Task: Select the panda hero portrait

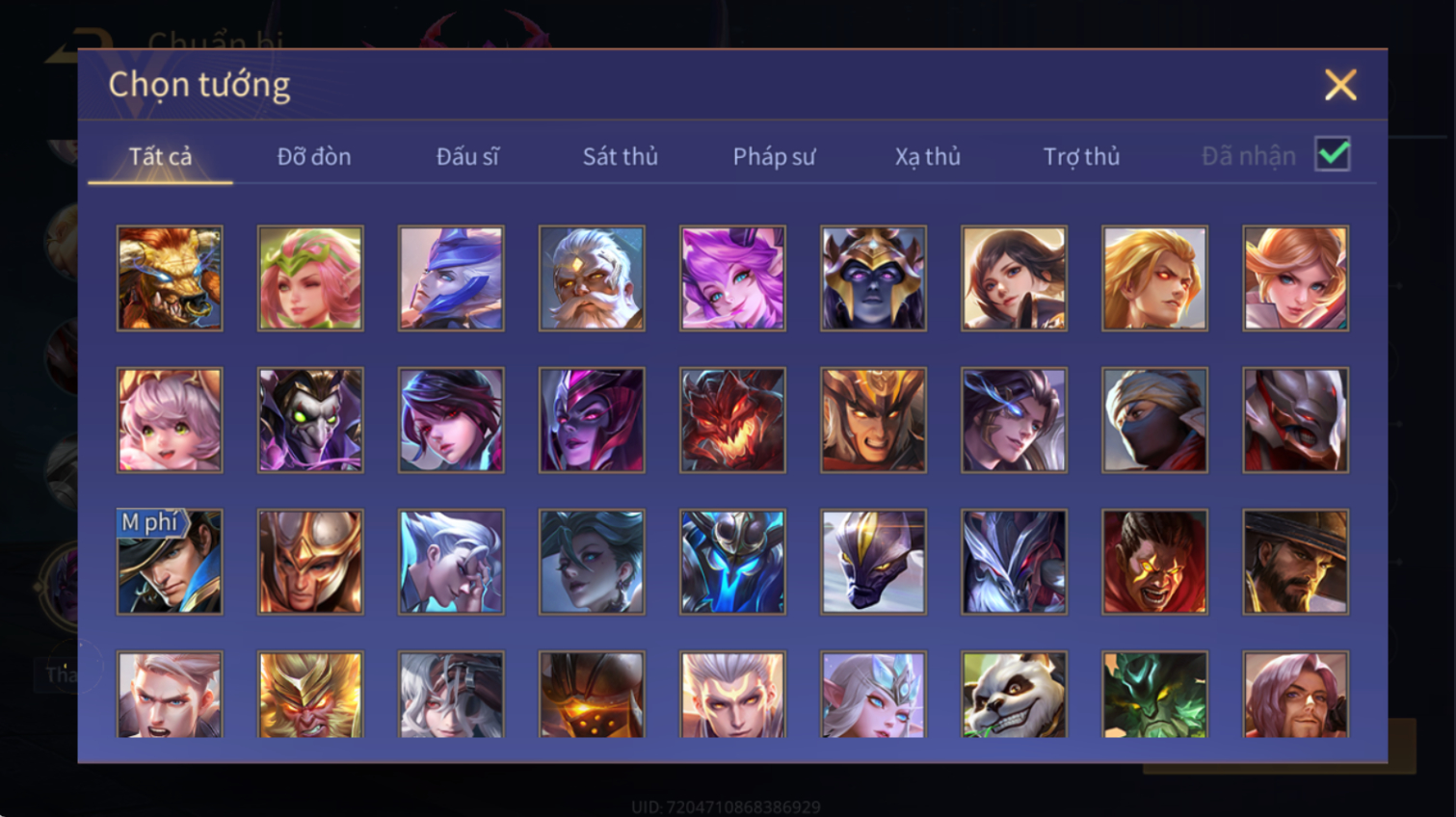Action: click(1014, 695)
